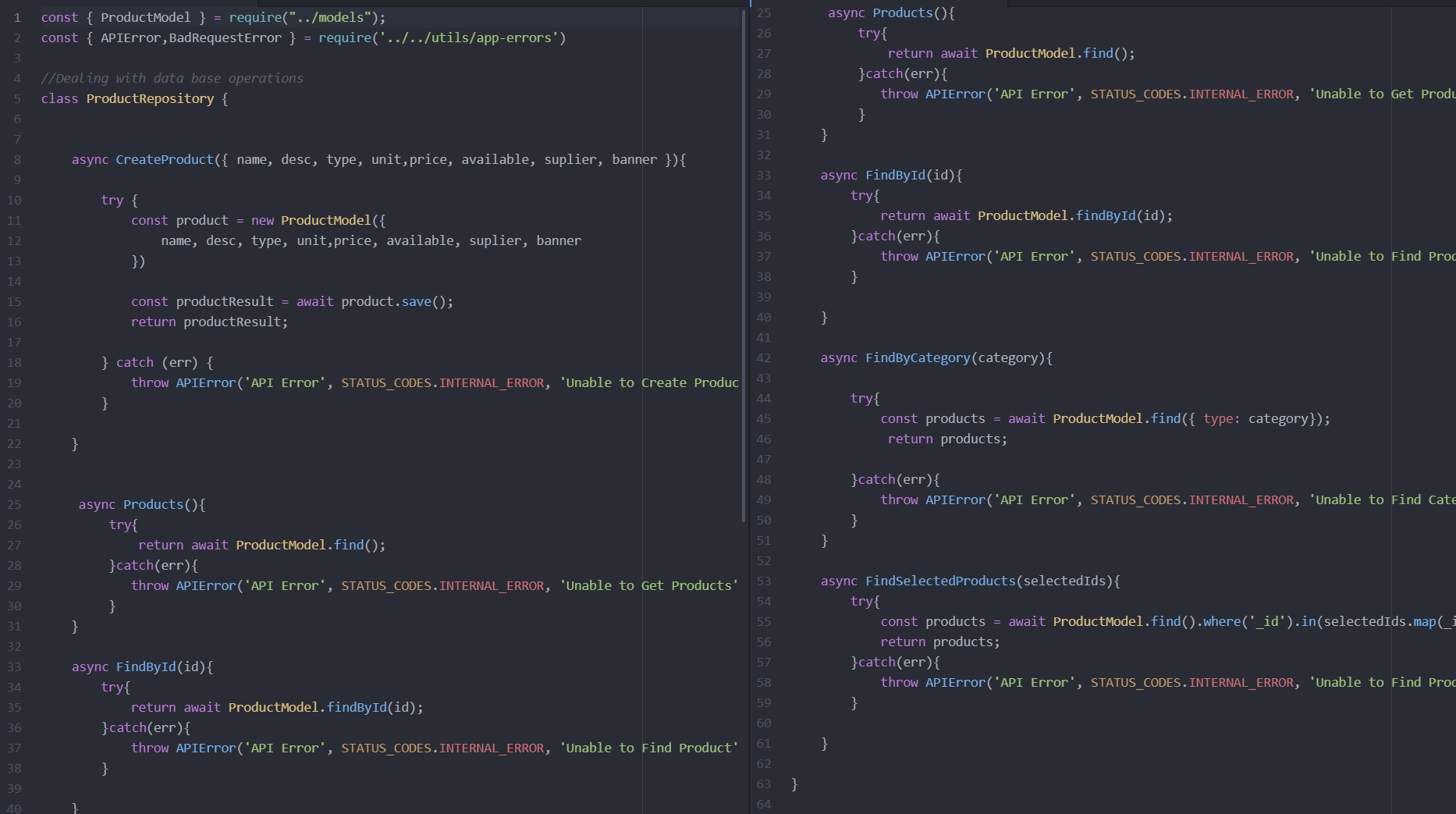Select the BadRequestError import on line 2
The width and height of the screenshot is (1456, 814).
click(x=225, y=37)
